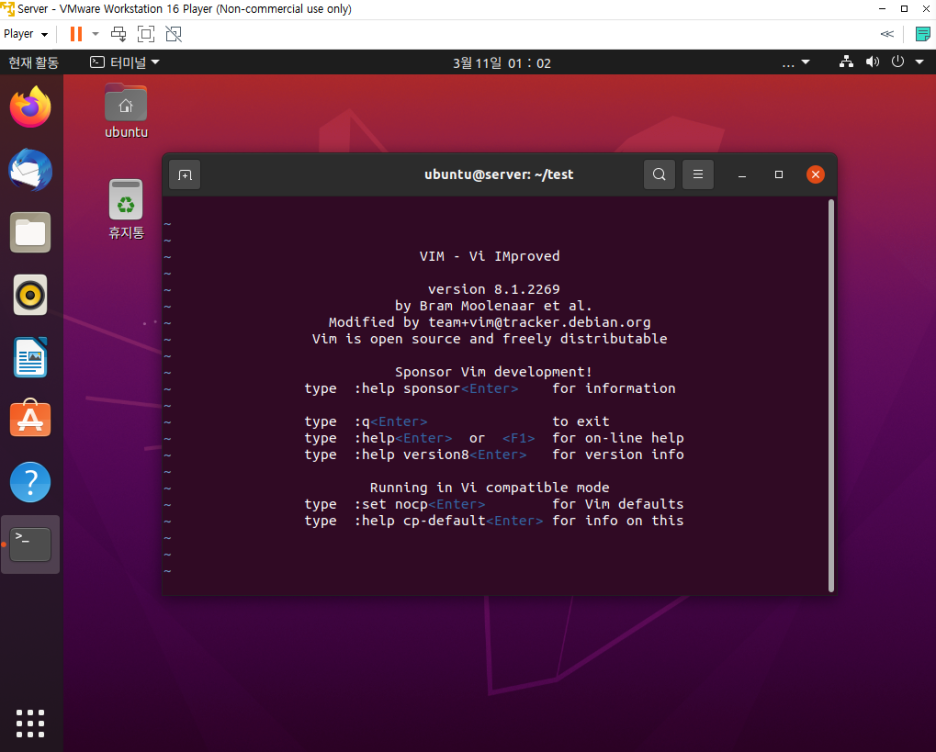Minimize the ubuntu@server terminal window
This screenshot has width=936, height=752.
[742, 175]
